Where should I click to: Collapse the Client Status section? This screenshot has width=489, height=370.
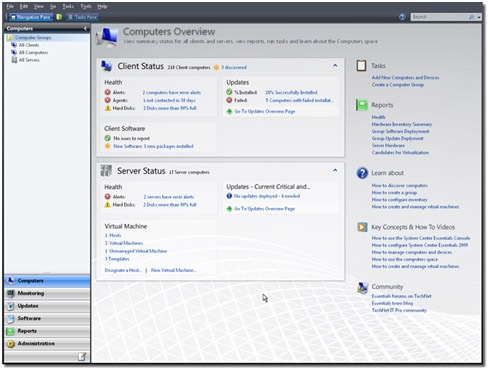335,66
